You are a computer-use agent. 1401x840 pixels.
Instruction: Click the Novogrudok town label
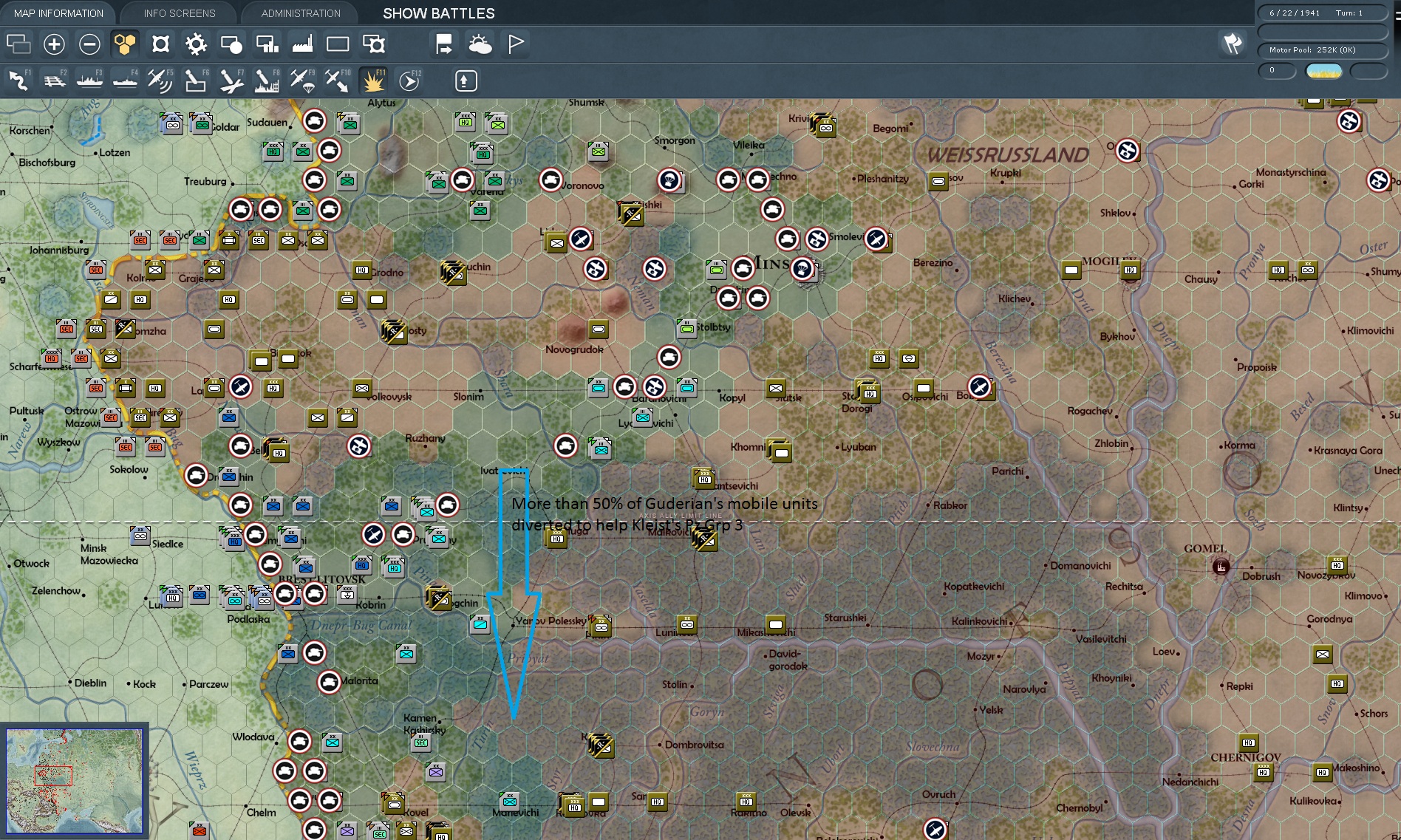point(574,349)
